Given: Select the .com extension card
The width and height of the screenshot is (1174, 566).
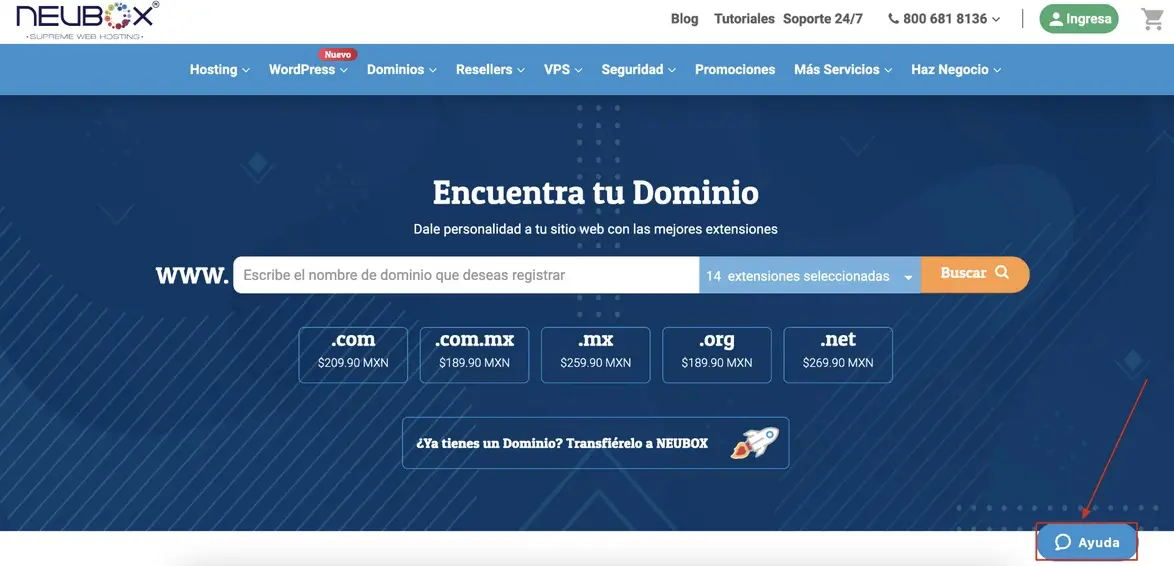Looking at the screenshot, I should 353,355.
